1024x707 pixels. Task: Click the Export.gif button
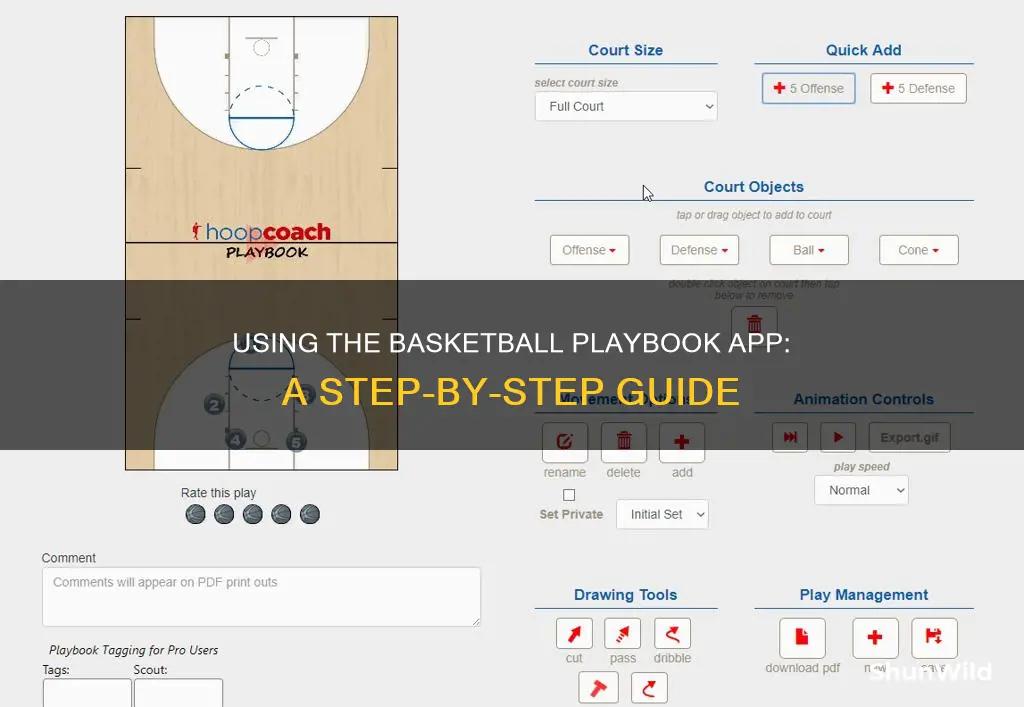(909, 437)
